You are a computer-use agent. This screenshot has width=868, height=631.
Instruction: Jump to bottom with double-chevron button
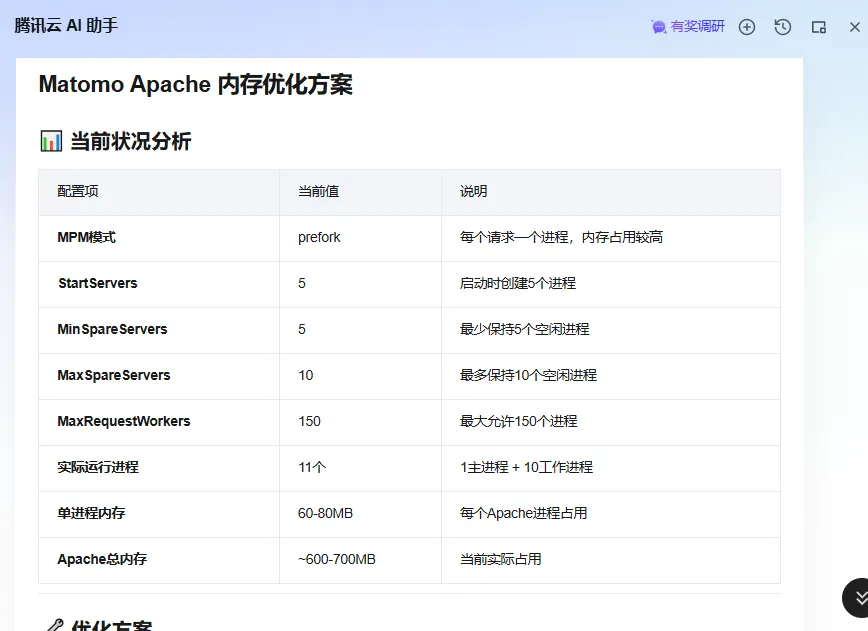[x=857, y=598]
